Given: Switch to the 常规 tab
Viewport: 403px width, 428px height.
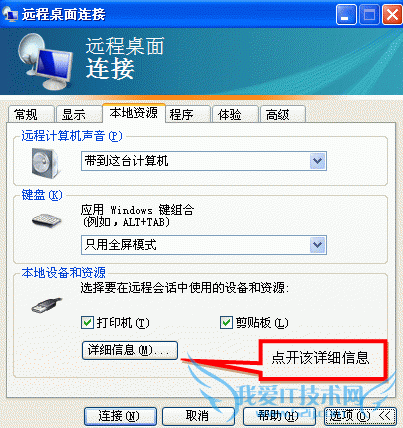Looking at the screenshot, I should pos(31,114).
